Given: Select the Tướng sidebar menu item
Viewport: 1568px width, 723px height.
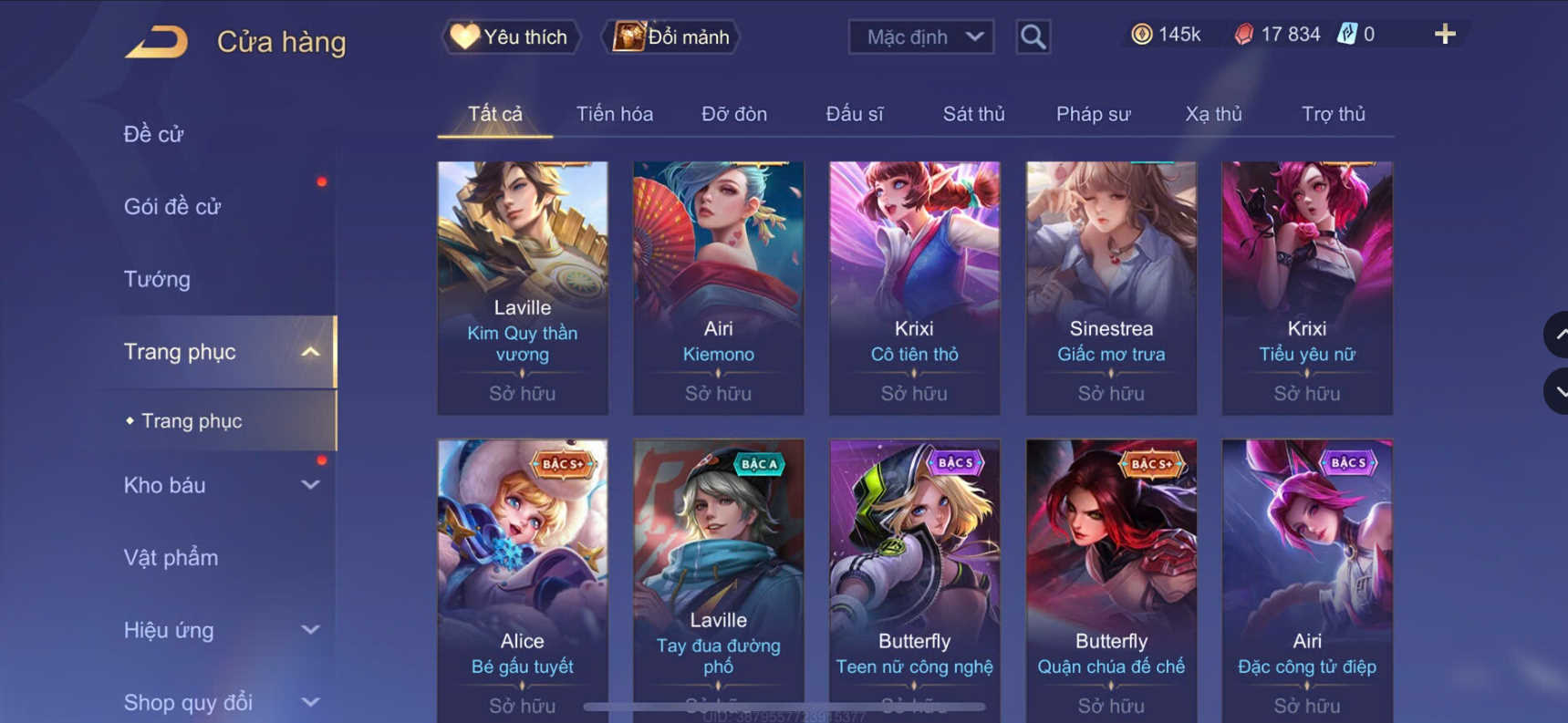Looking at the screenshot, I should pos(157,279).
